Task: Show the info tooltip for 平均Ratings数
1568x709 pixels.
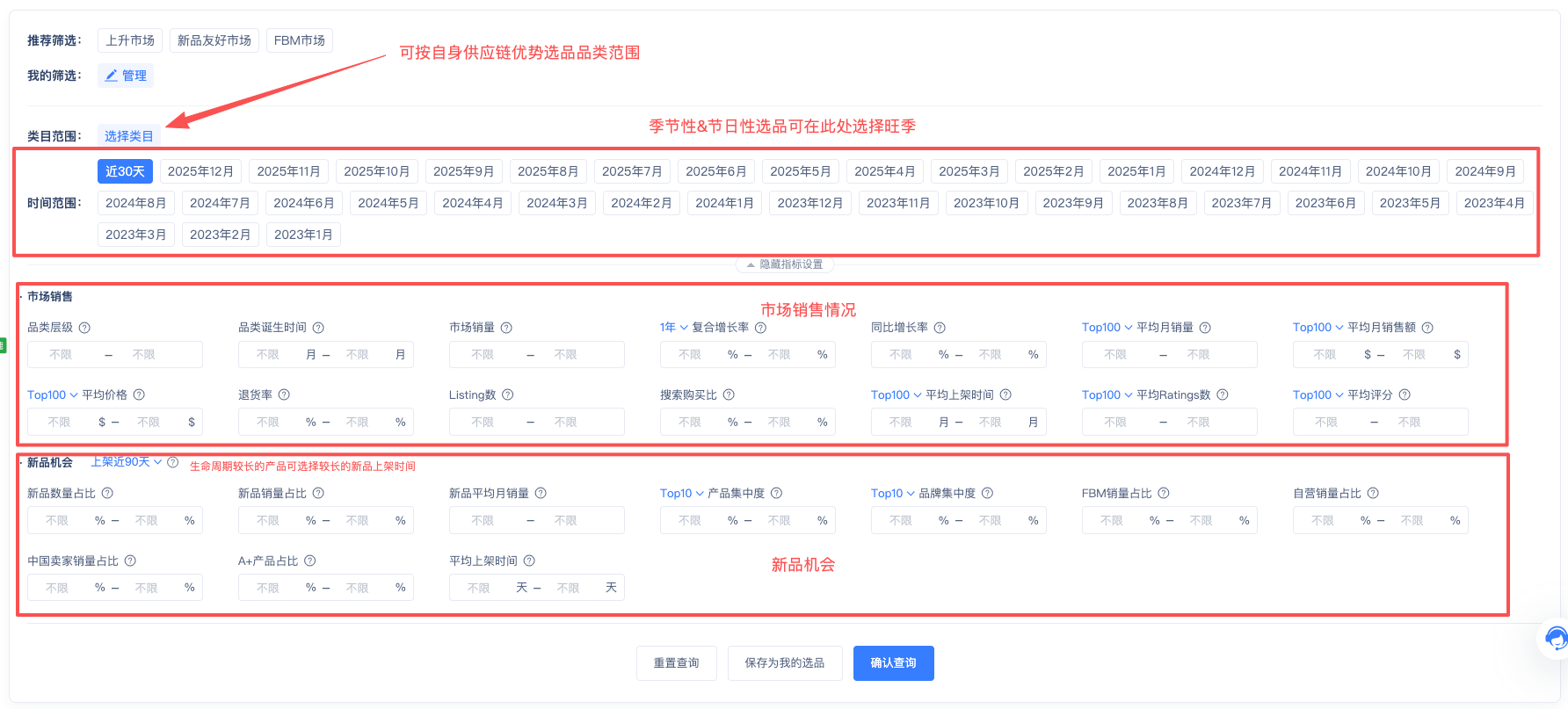Action: coord(1222,395)
